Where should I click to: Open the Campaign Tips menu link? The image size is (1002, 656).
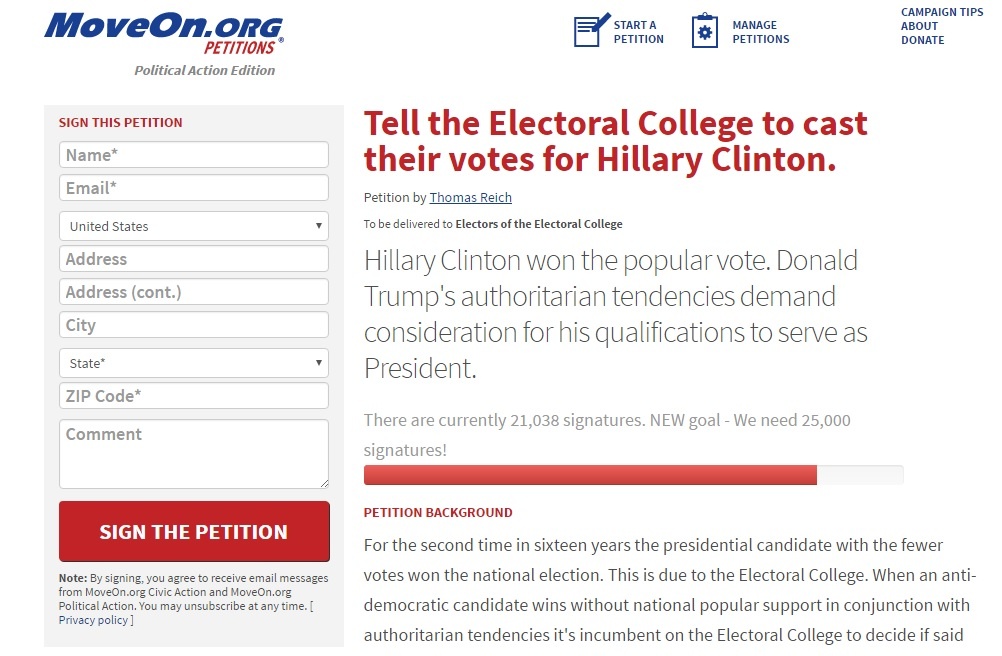click(x=942, y=12)
